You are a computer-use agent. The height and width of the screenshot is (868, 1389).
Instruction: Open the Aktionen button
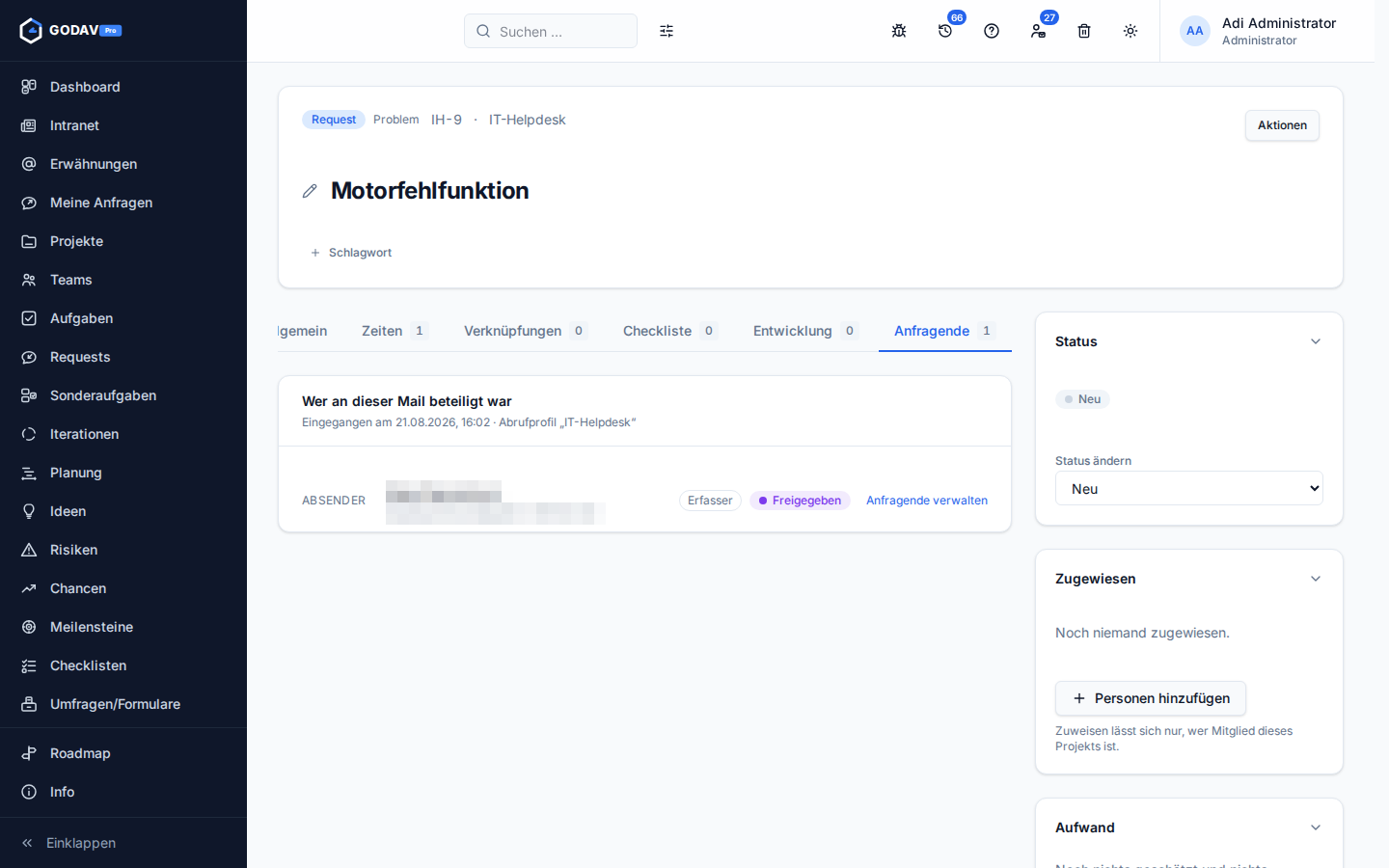coord(1282,125)
